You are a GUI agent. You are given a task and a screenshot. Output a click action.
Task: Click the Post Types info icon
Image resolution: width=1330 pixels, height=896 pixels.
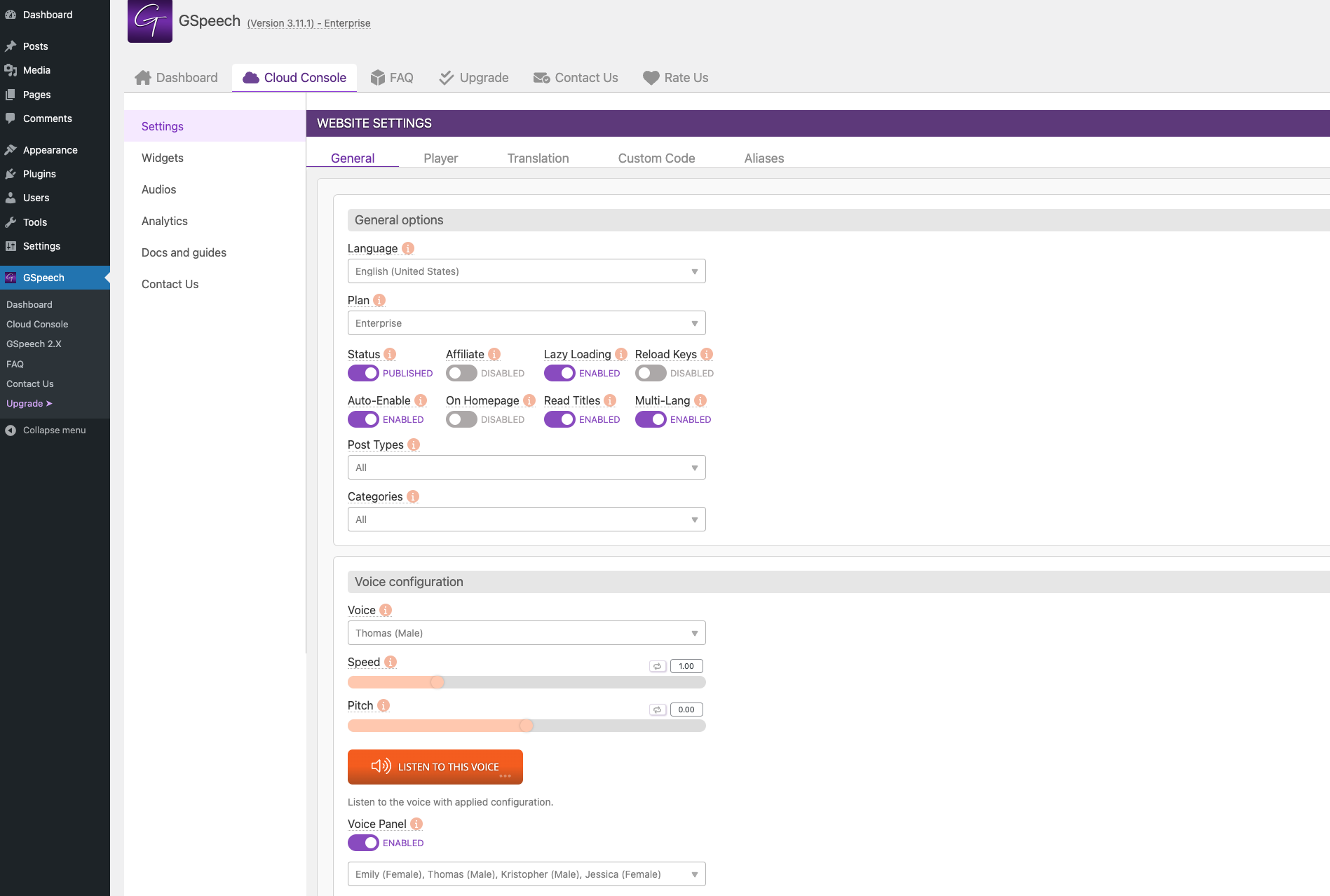(414, 444)
